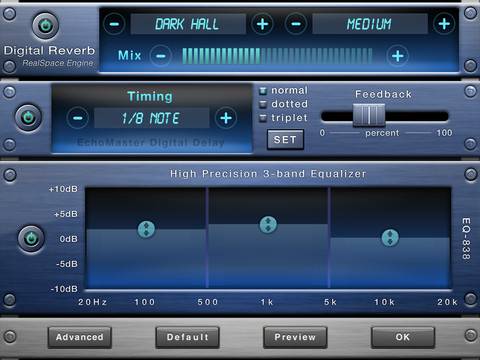Image resolution: width=480 pixels, height=360 pixels.
Task: Toggle the EchoMaster Delay power button
Action: (28, 117)
